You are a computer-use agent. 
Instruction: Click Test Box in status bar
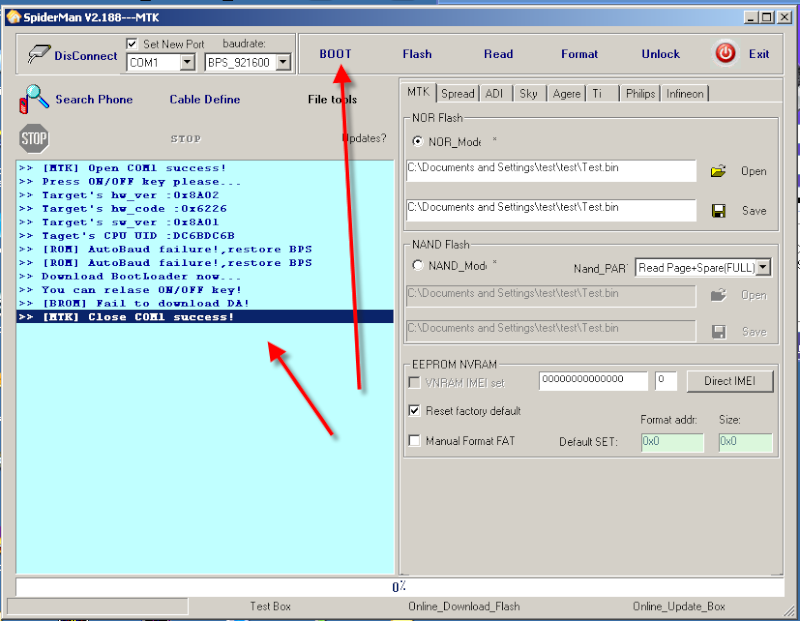click(270, 606)
